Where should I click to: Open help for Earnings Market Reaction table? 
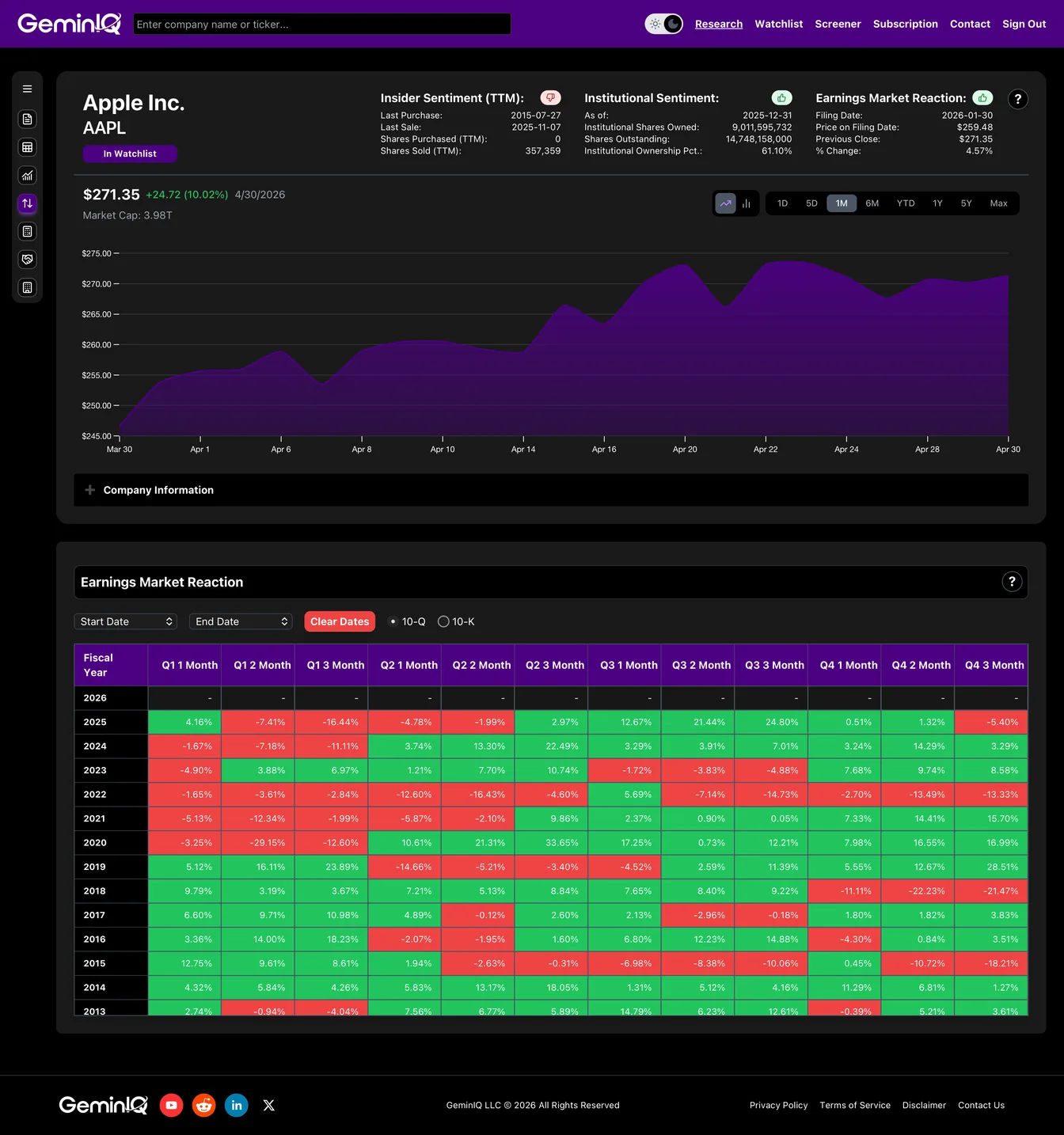click(1012, 582)
